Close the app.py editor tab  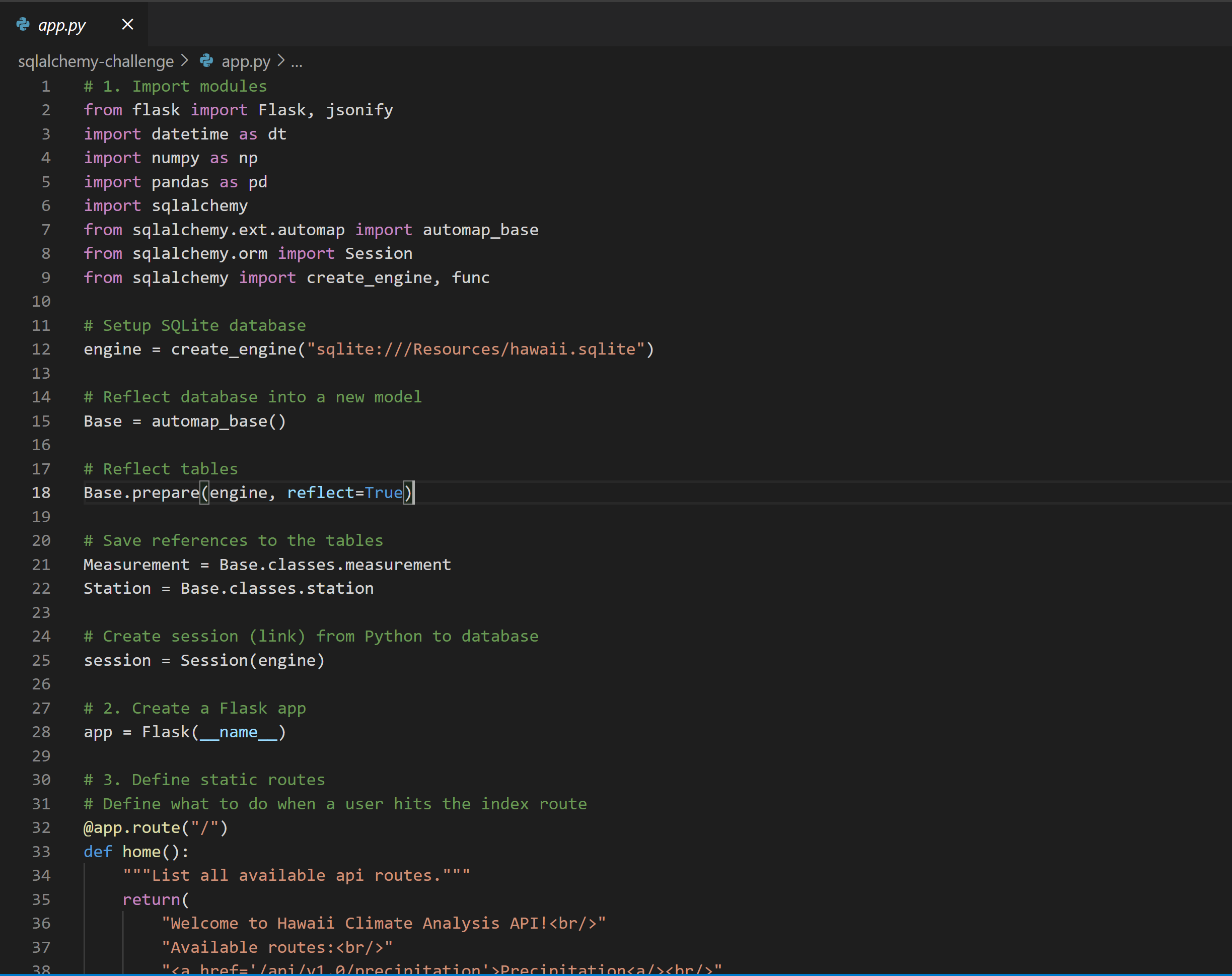[127, 25]
